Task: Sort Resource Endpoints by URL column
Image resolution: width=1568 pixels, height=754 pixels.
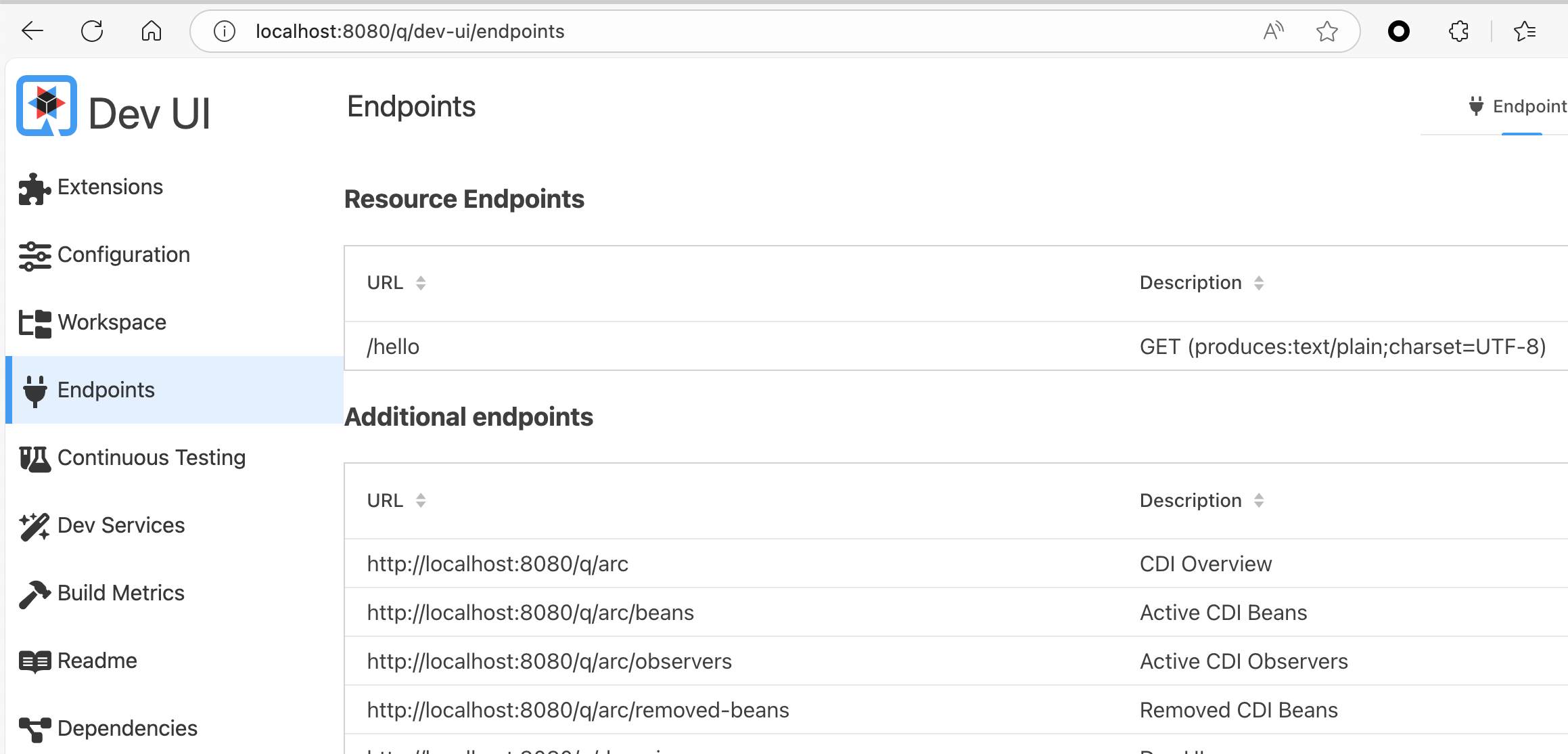Action: point(420,283)
